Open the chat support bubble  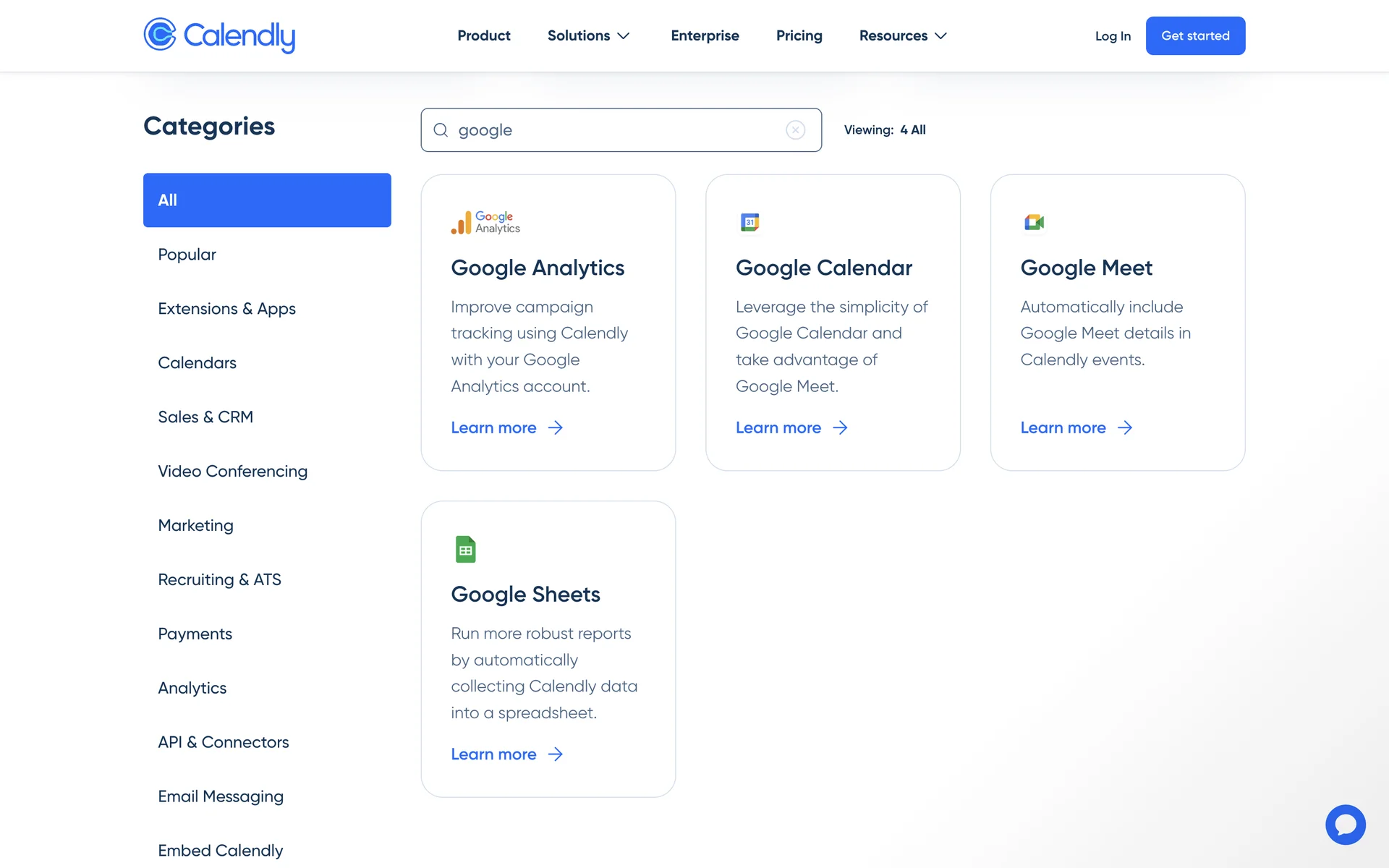(x=1345, y=825)
